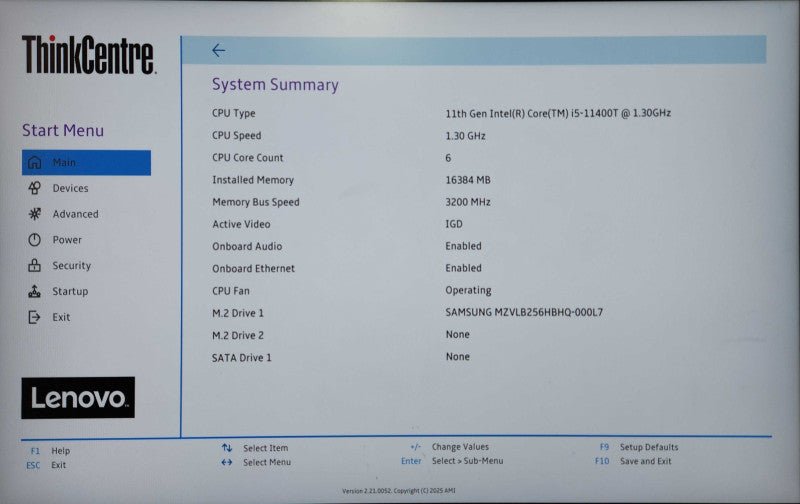Select the Main menu item
800x504 pixels.
click(86, 162)
